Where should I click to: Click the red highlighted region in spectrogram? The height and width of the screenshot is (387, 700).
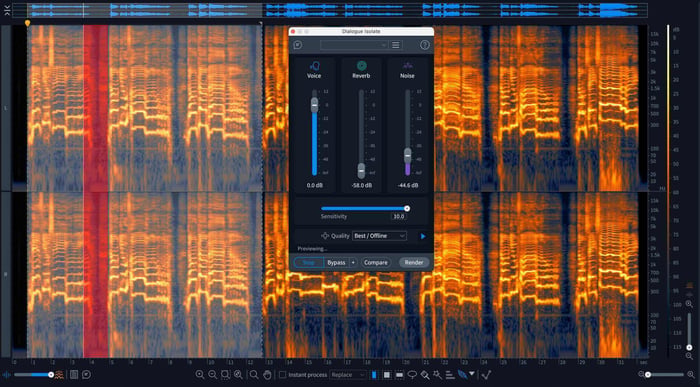[x=96, y=191]
